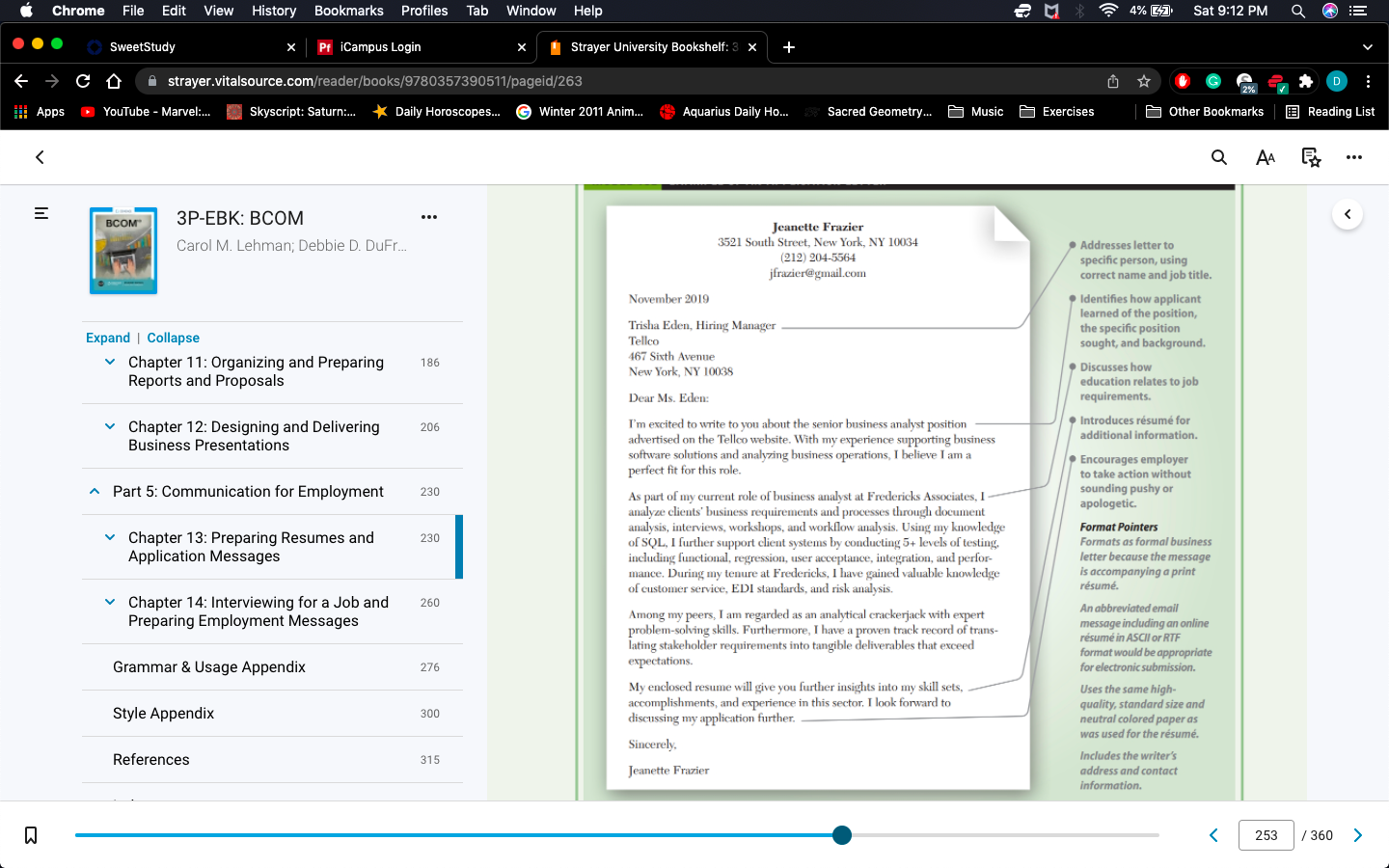Open a new tab with the plus button

point(789,47)
